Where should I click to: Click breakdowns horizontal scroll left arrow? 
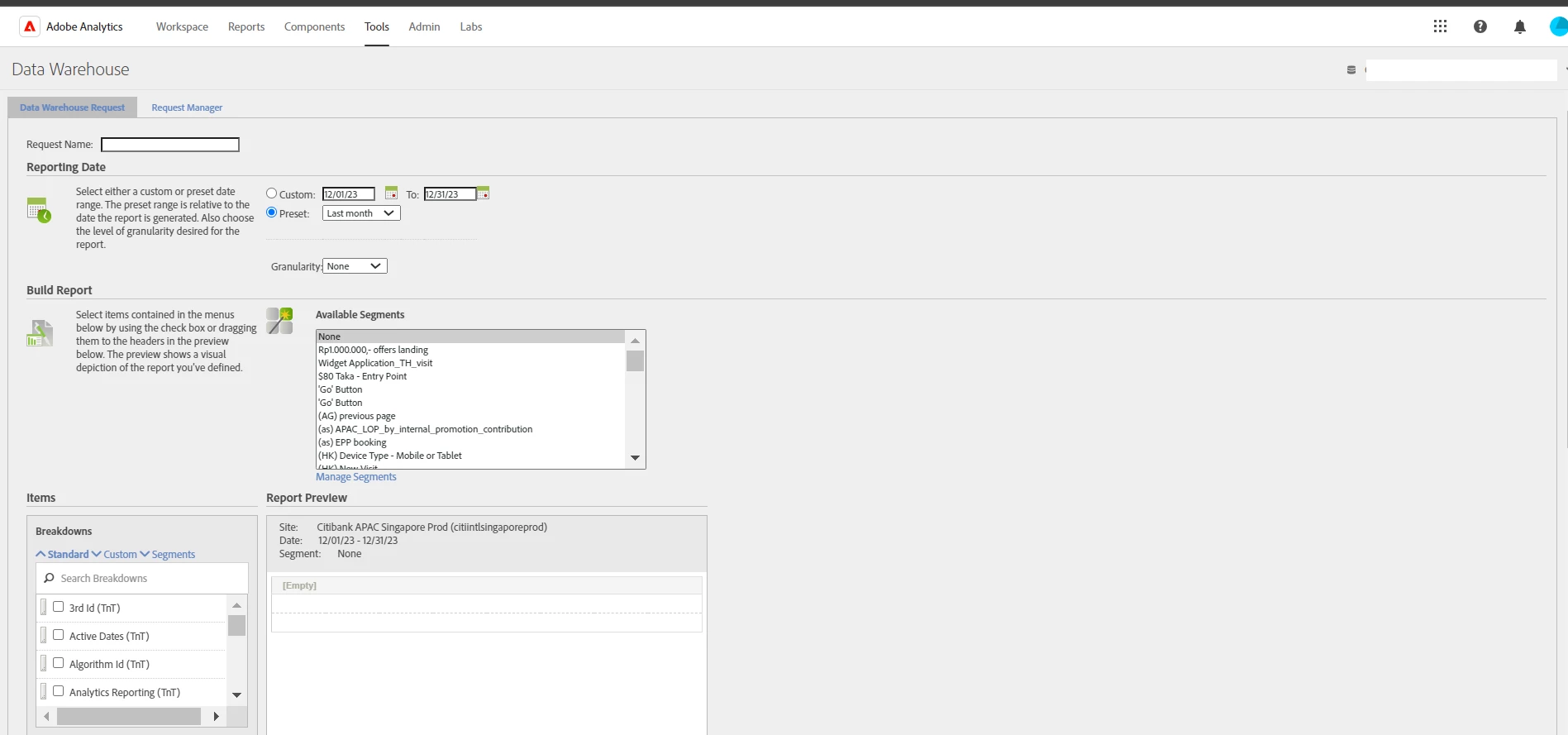coord(46,717)
